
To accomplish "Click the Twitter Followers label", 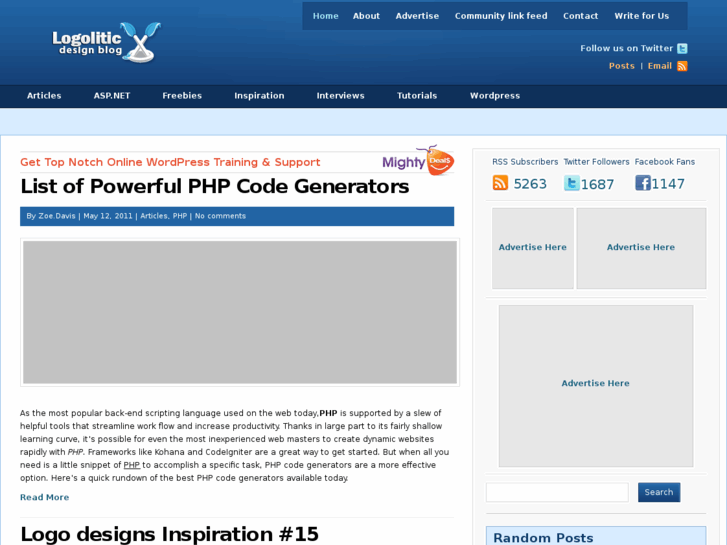I will (596, 162).
